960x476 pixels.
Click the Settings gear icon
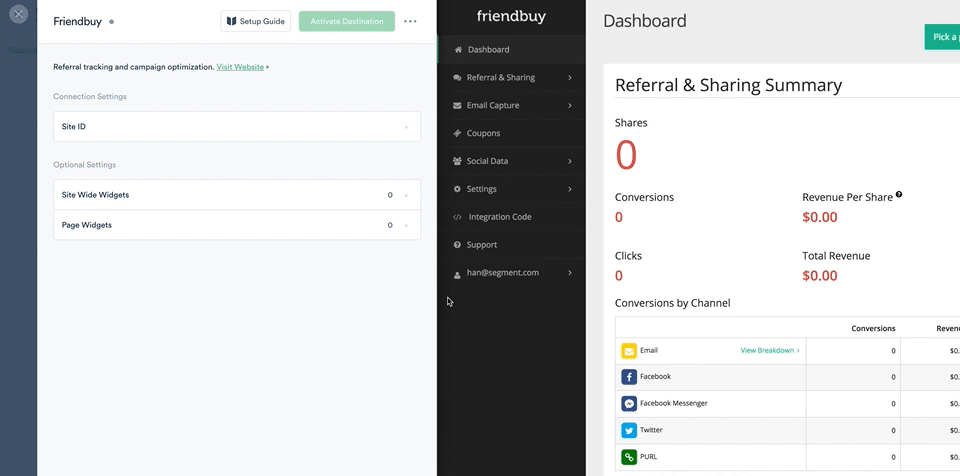point(457,189)
